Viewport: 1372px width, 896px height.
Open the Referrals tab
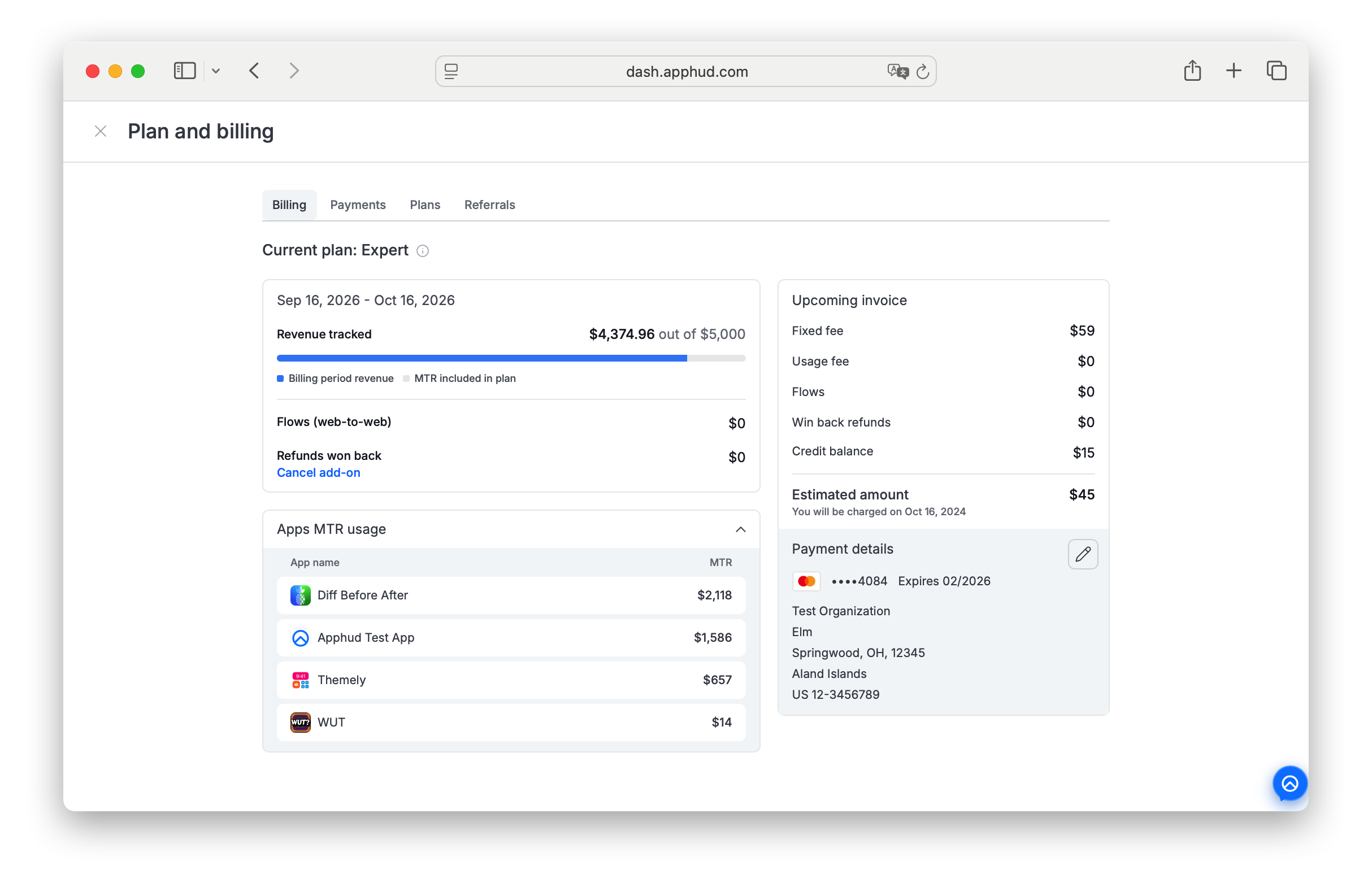tap(489, 205)
